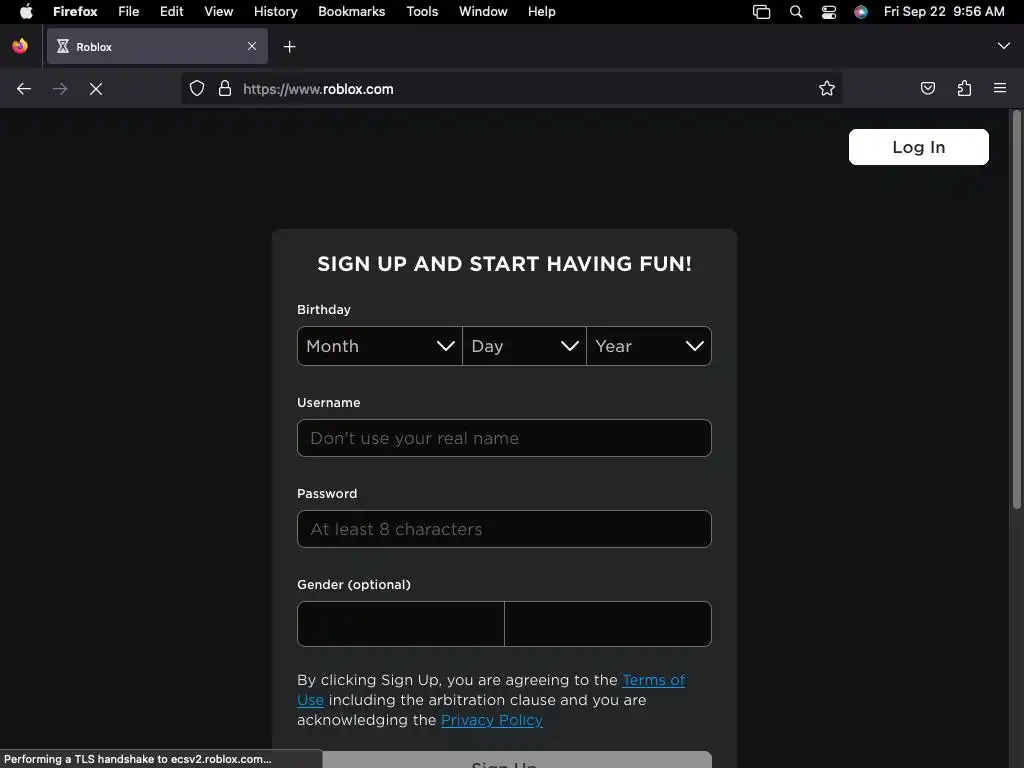Open Control Center in the menu bar

click(829, 11)
